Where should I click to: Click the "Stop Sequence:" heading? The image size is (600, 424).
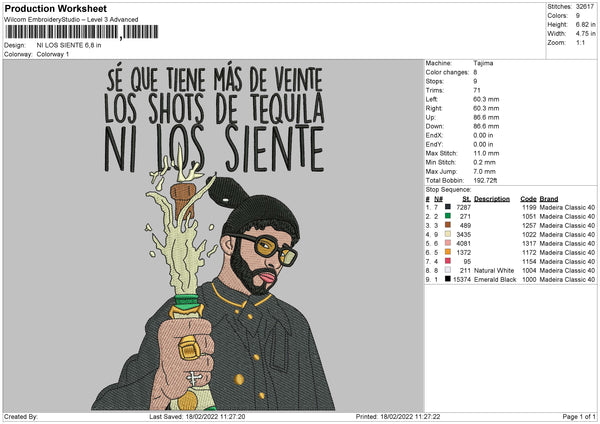(448, 190)
